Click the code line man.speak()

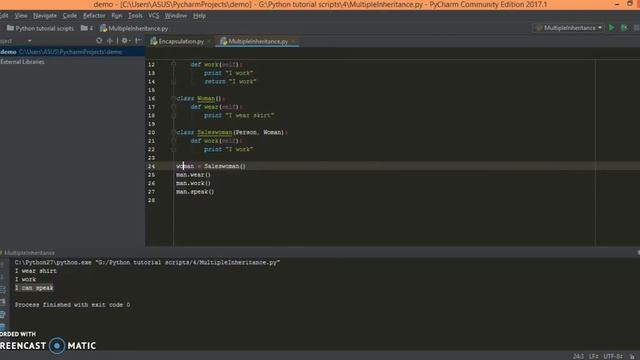(195, 191)
